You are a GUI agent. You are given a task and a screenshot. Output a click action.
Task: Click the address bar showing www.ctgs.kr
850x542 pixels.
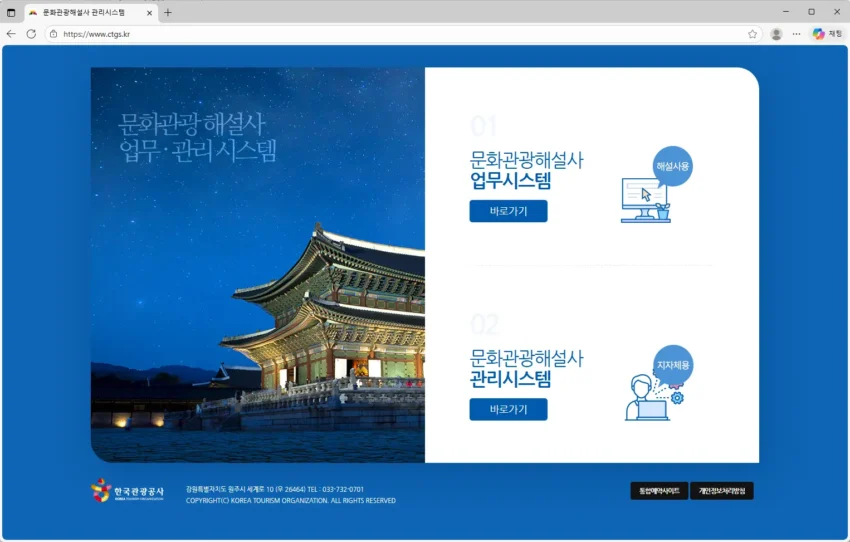[x=401, y=34]
